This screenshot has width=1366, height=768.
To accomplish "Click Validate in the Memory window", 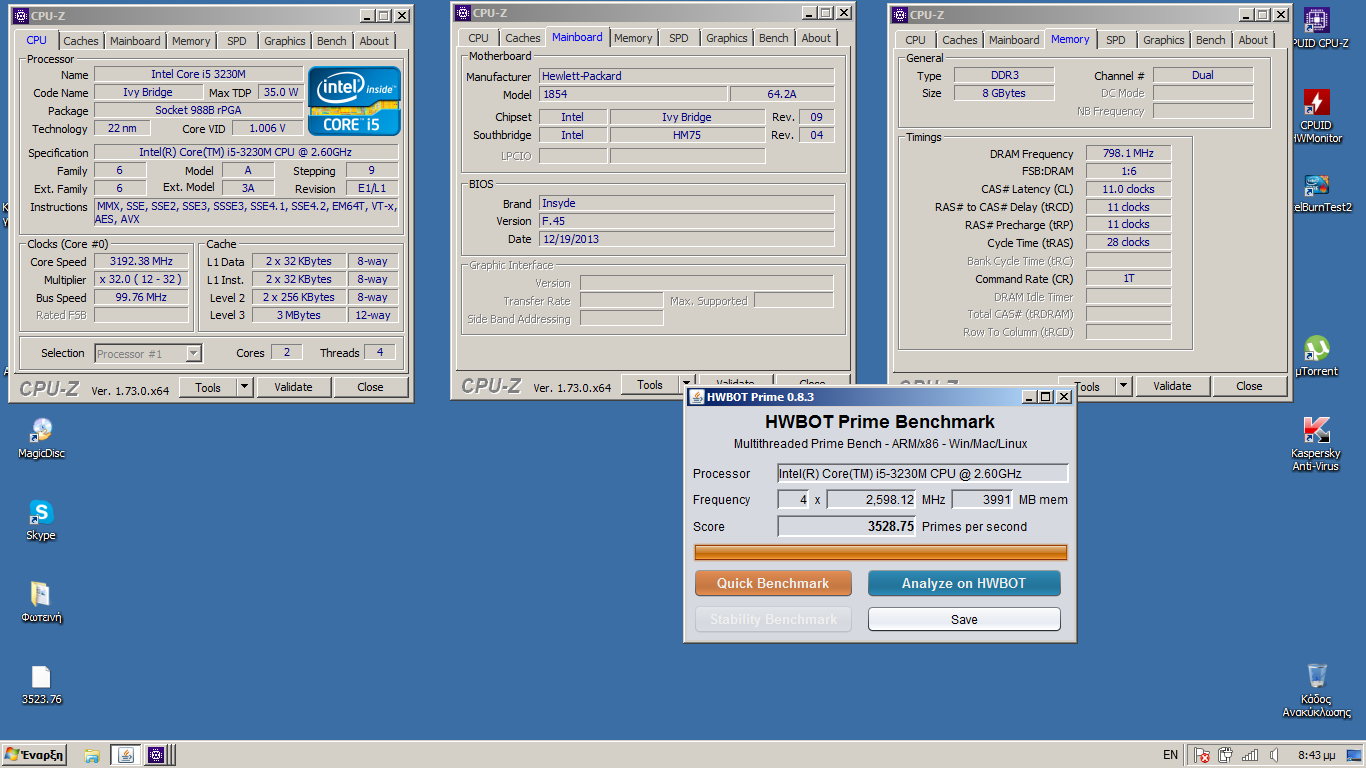I will click(1173, 386).
